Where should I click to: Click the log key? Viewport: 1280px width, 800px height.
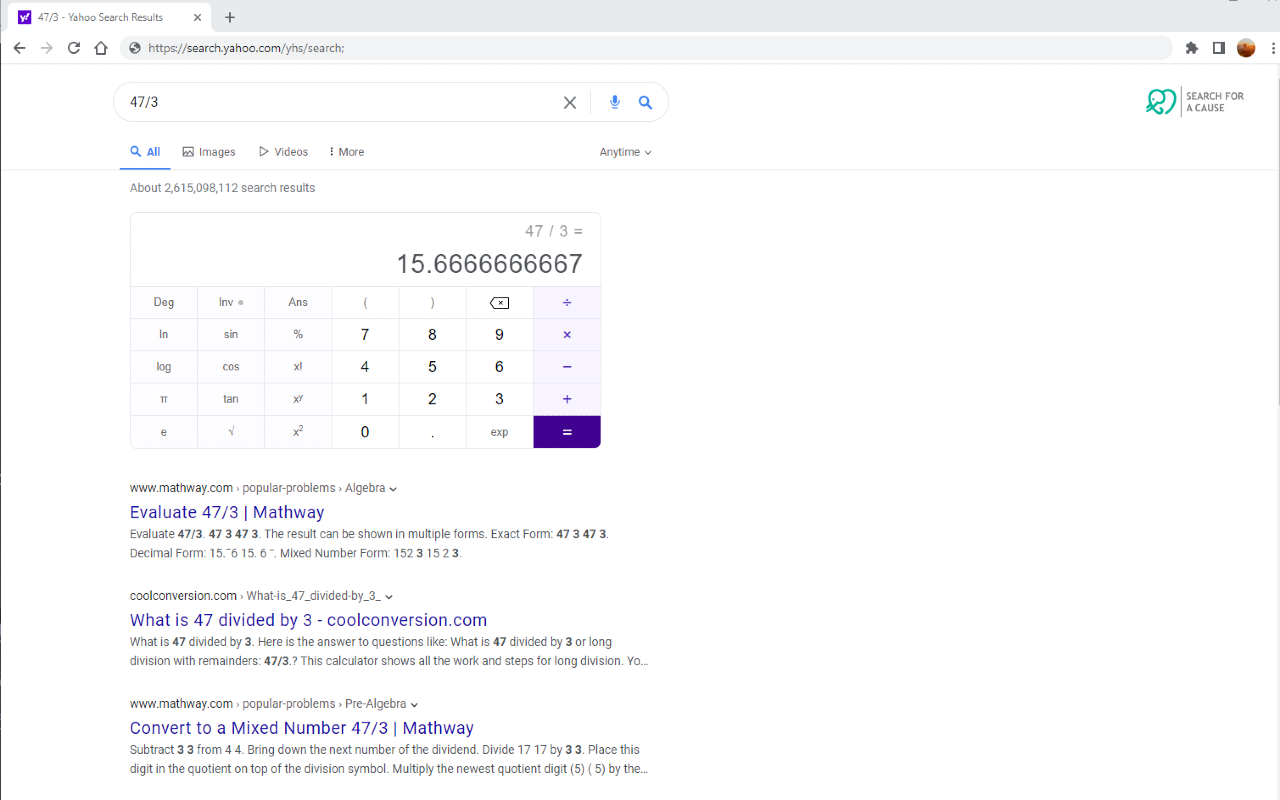click(164, 367)
